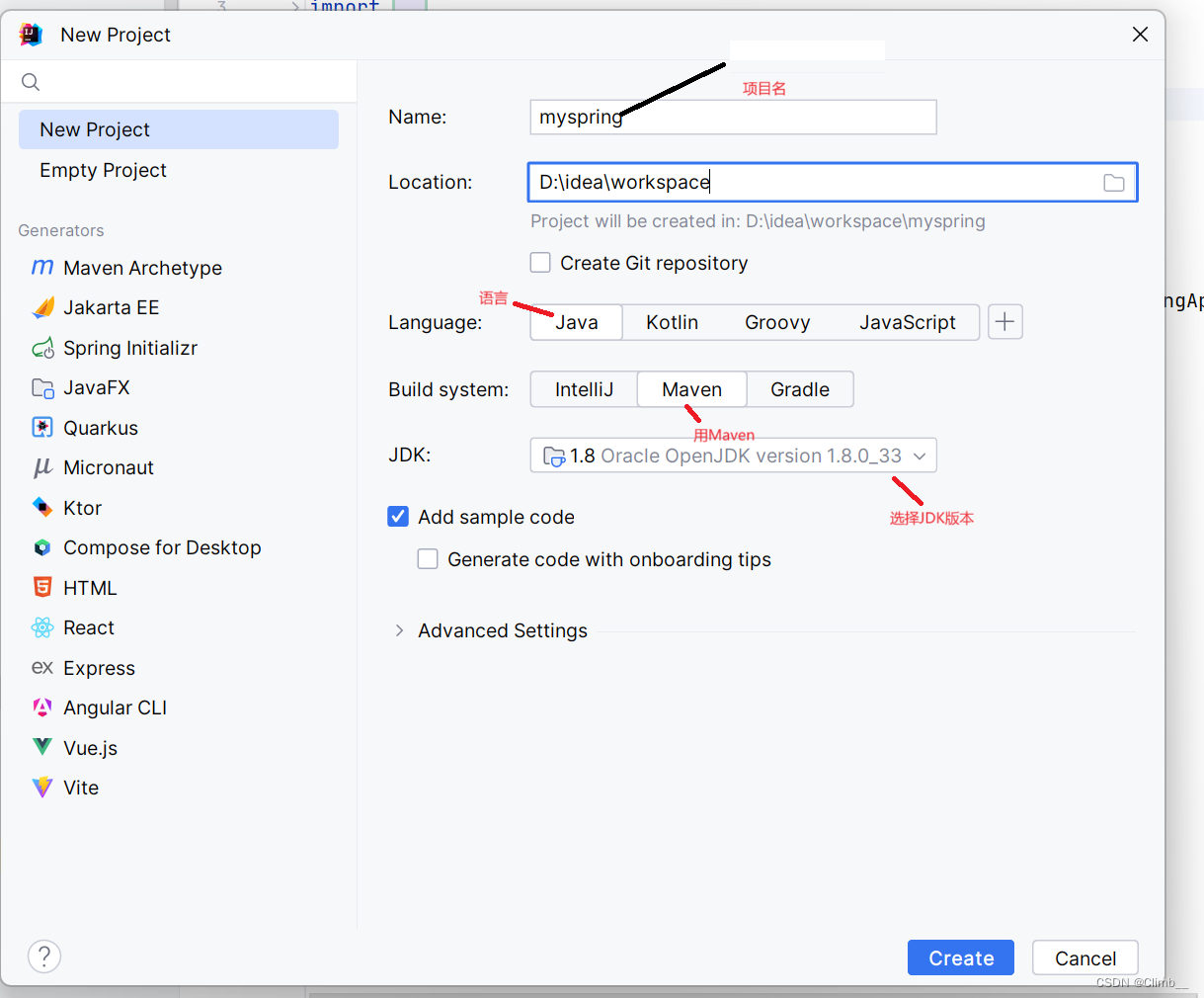Click the Spring Initializr leaf icon

point(42,348)
